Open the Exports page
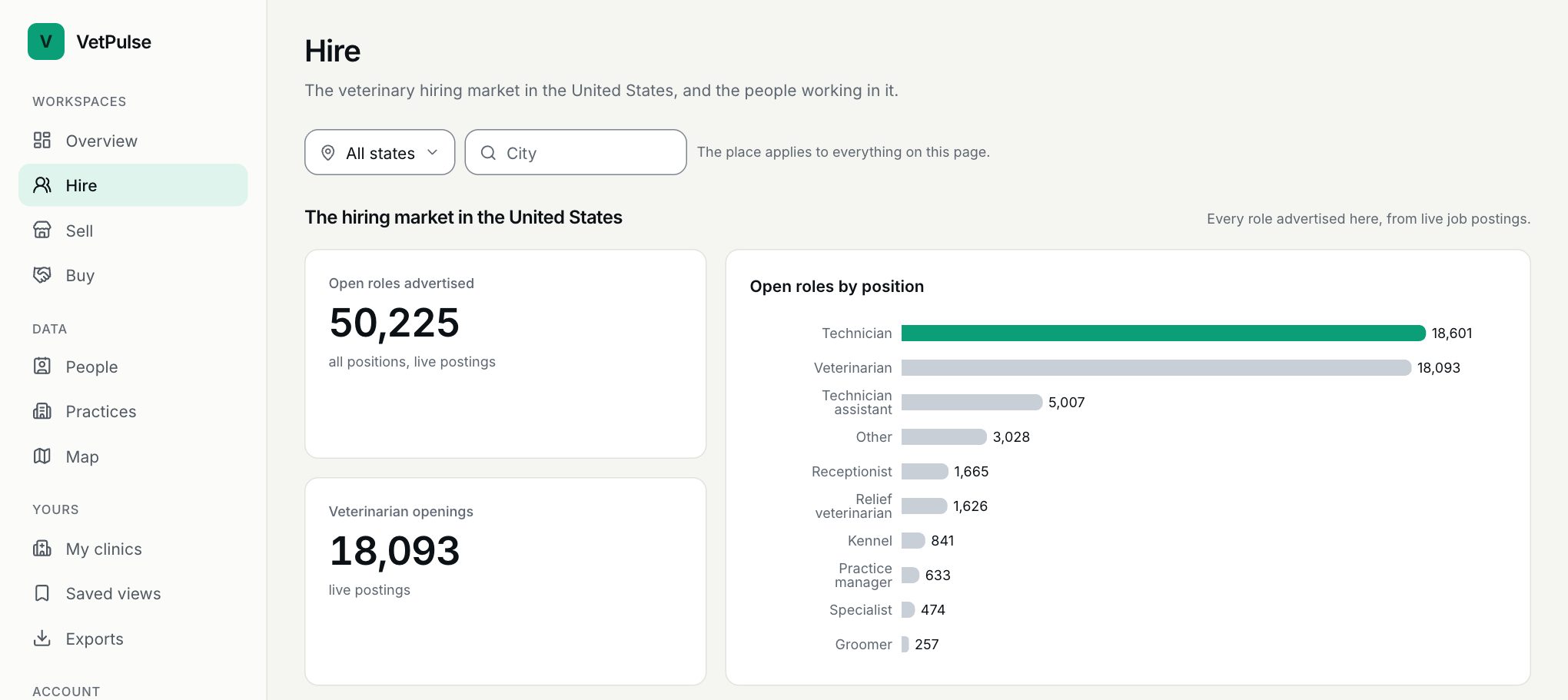 point(133,639)
